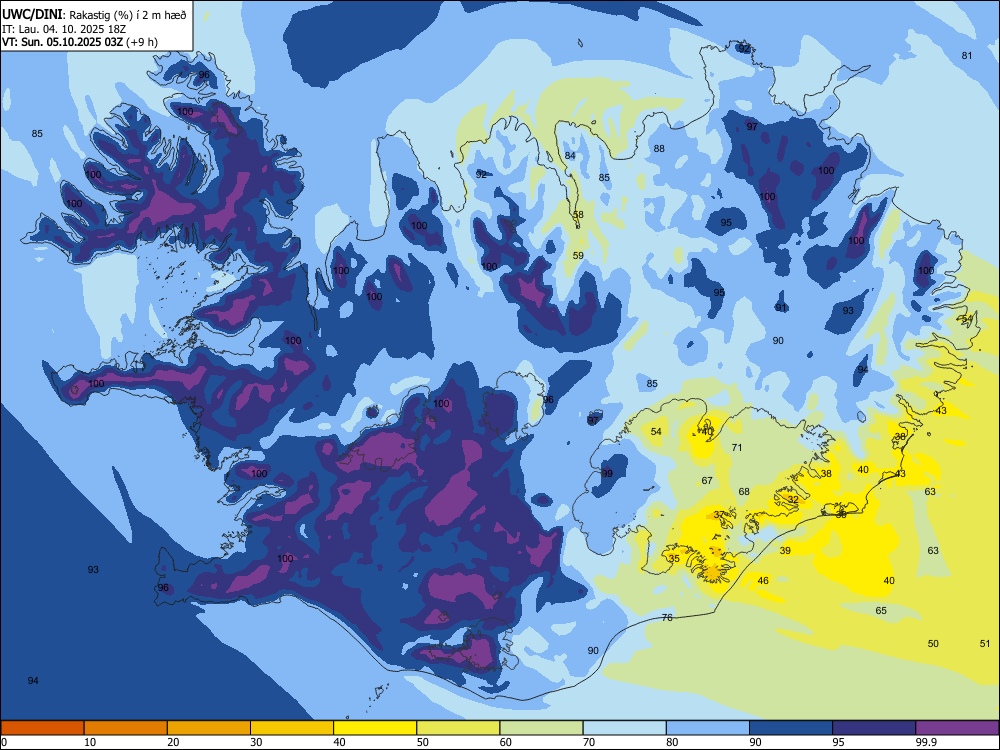1000x750 pixels.
Task: Click the humidity value 81 on the map
Action: coord(967,55)
